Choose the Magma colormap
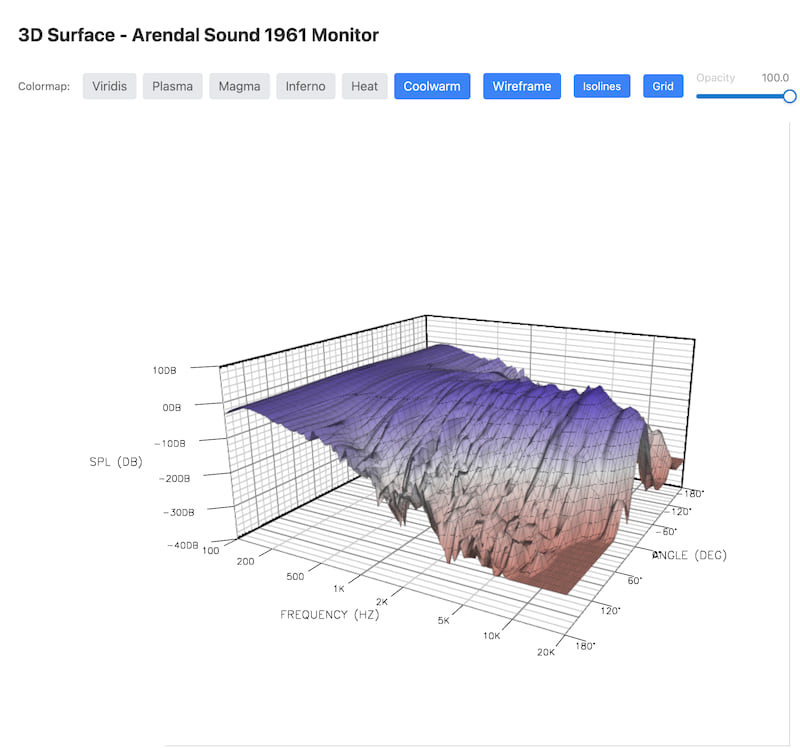The image size is (800, 748). tap(239, 86)
